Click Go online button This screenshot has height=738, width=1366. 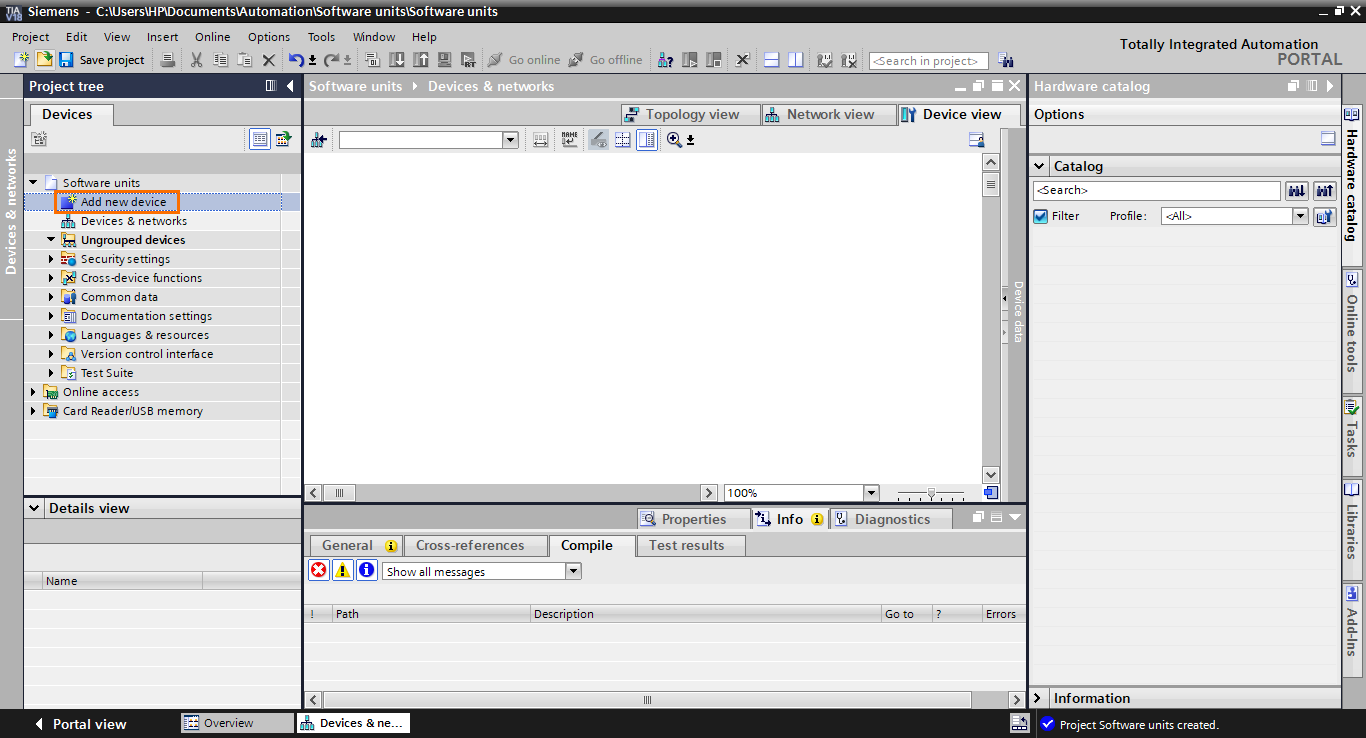[524, 60]
